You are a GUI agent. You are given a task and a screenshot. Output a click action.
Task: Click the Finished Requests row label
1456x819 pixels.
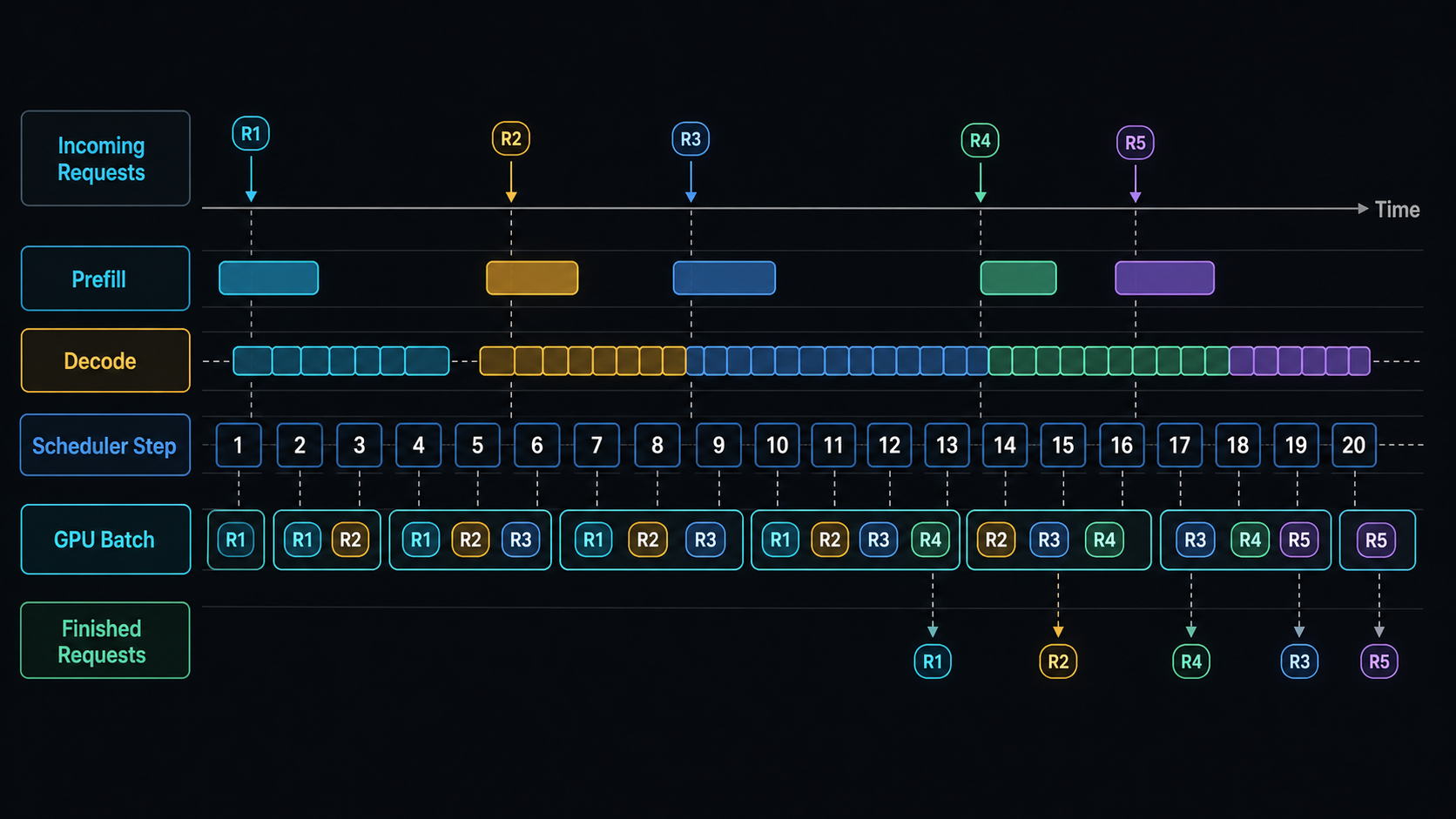pyautogui.click(x=105, y=641)
